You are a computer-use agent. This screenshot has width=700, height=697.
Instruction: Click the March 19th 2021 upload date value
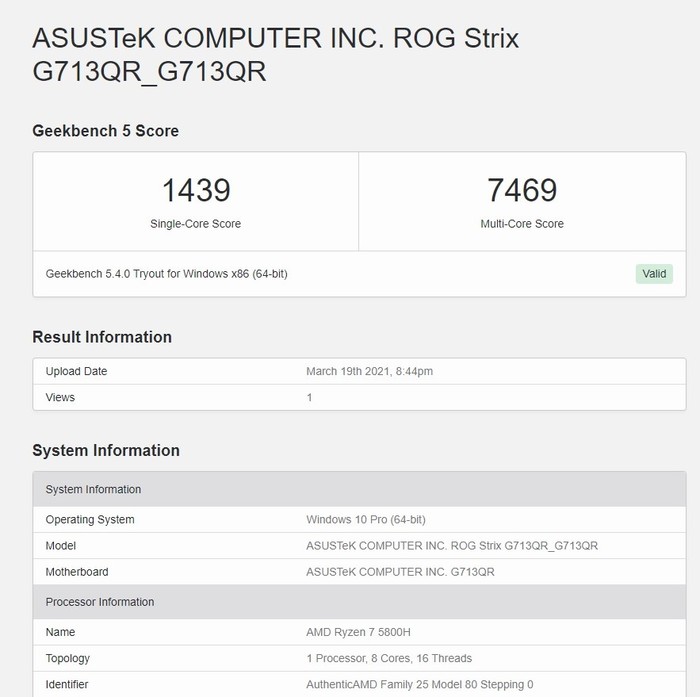(x=369, y=371)
